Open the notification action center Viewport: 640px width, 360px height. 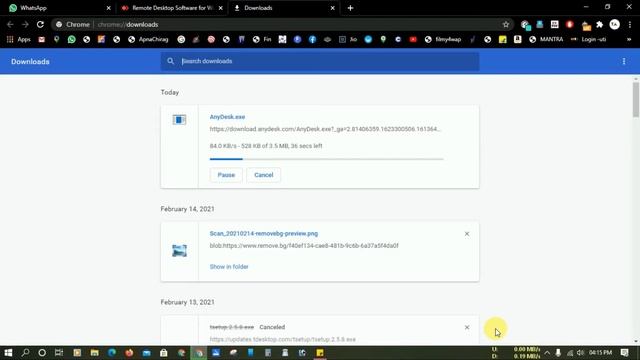pos(624,353)
